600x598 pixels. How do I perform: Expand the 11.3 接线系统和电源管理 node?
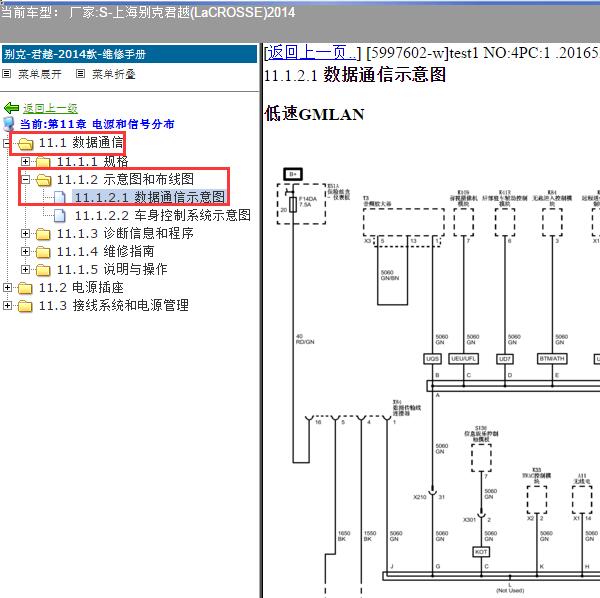point(7,305)
